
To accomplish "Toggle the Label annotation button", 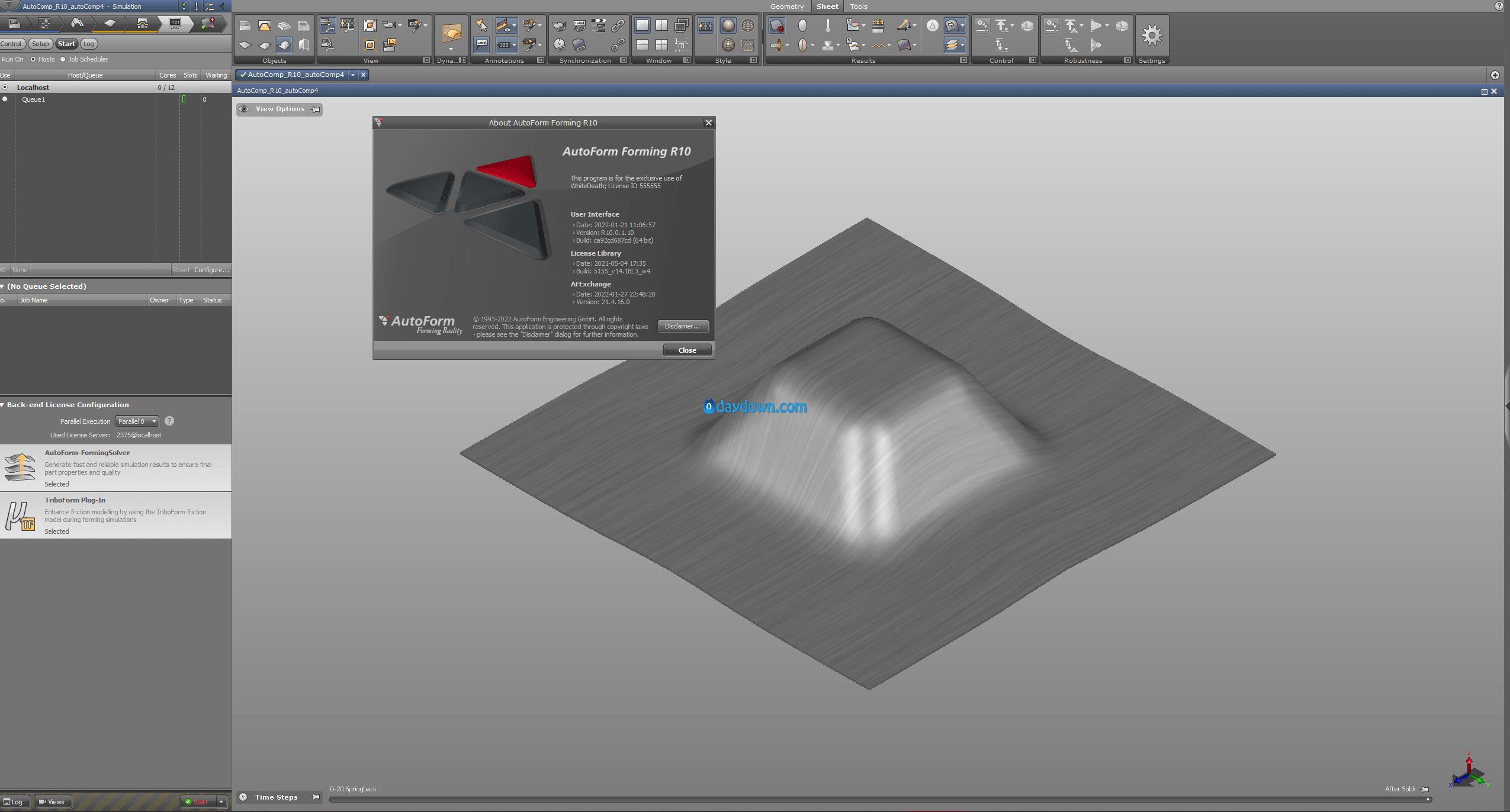I will click(481, 44).
